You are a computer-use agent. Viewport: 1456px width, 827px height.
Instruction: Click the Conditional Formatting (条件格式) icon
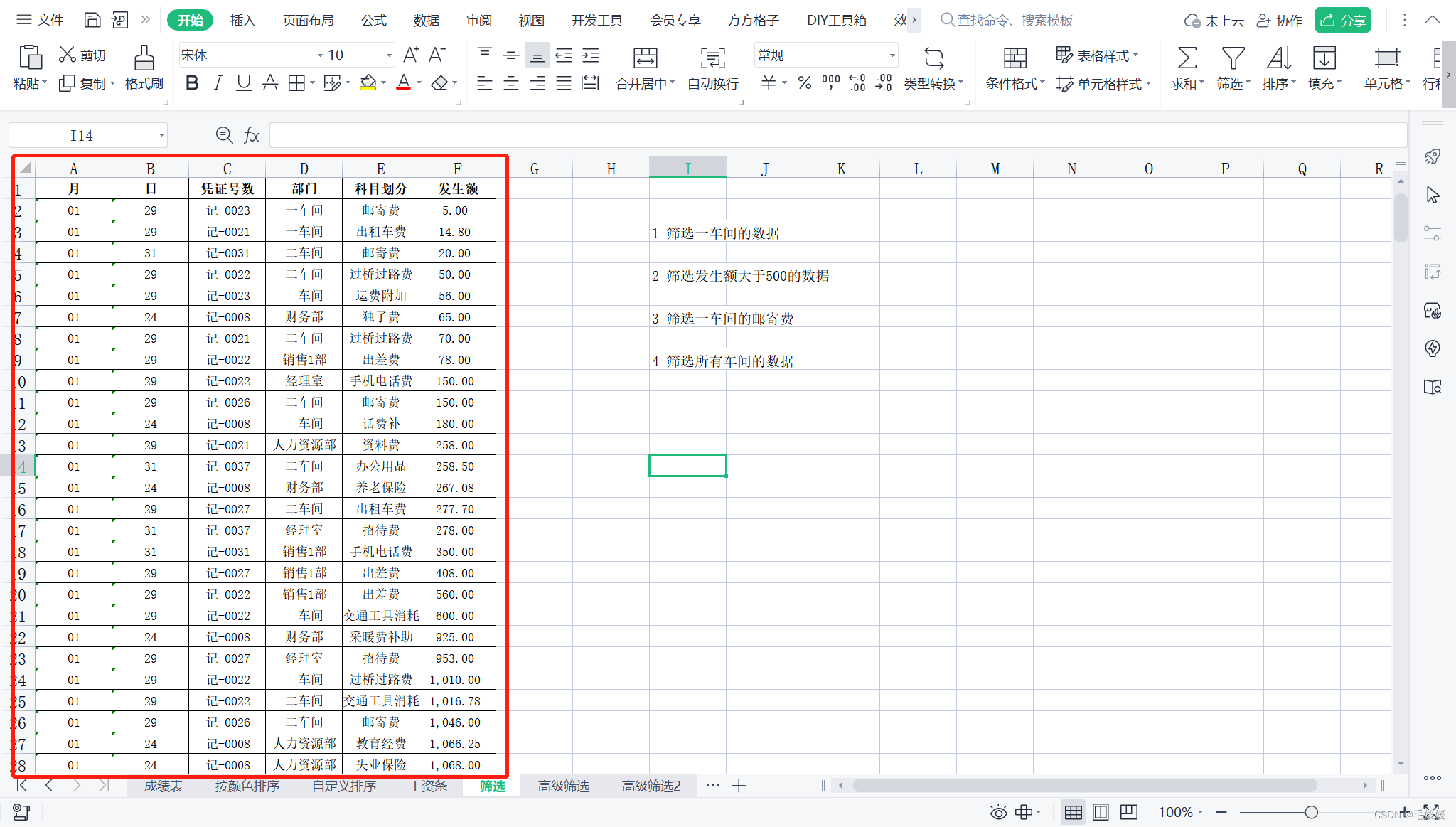1015,58
